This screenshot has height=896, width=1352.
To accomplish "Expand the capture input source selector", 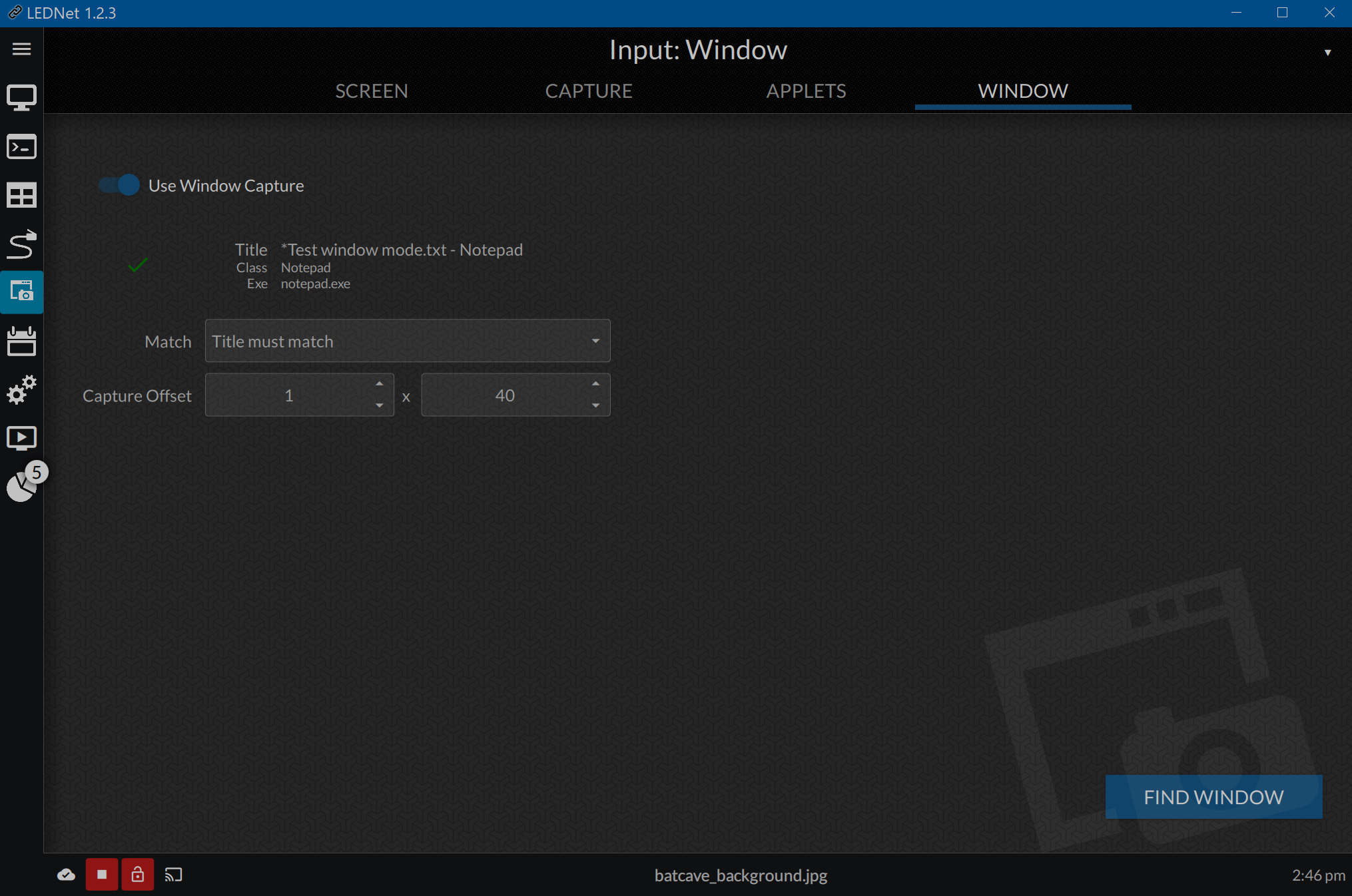I will click(x=1327, y=52).
